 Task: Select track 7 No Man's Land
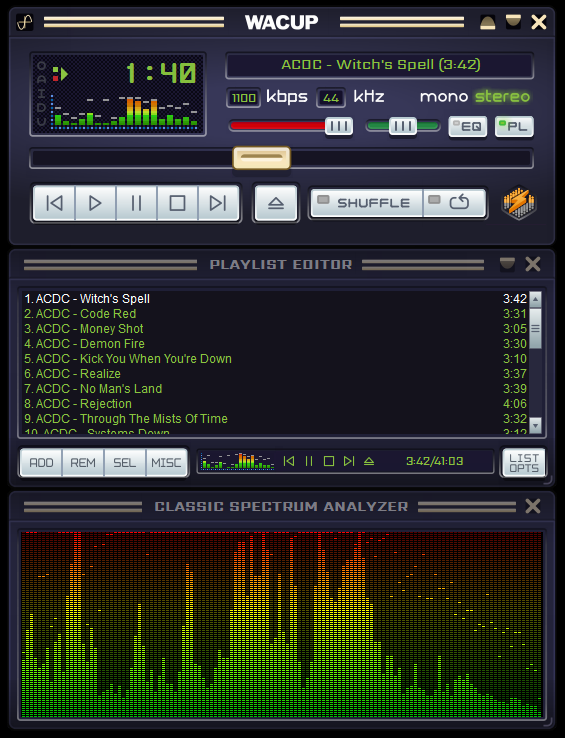(275, 389)
